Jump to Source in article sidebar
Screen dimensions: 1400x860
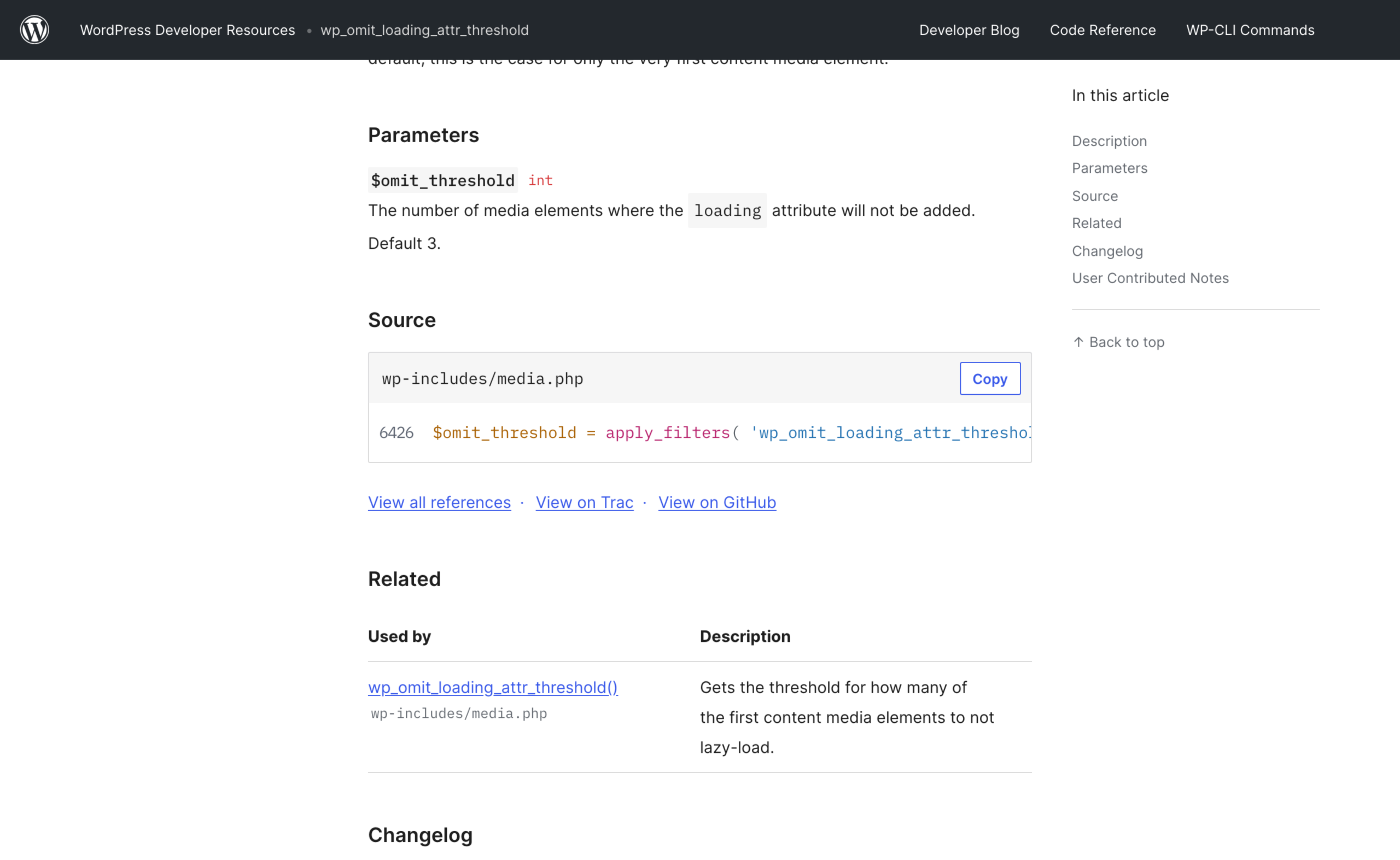pyautogui.click(x=1094, y=196)
